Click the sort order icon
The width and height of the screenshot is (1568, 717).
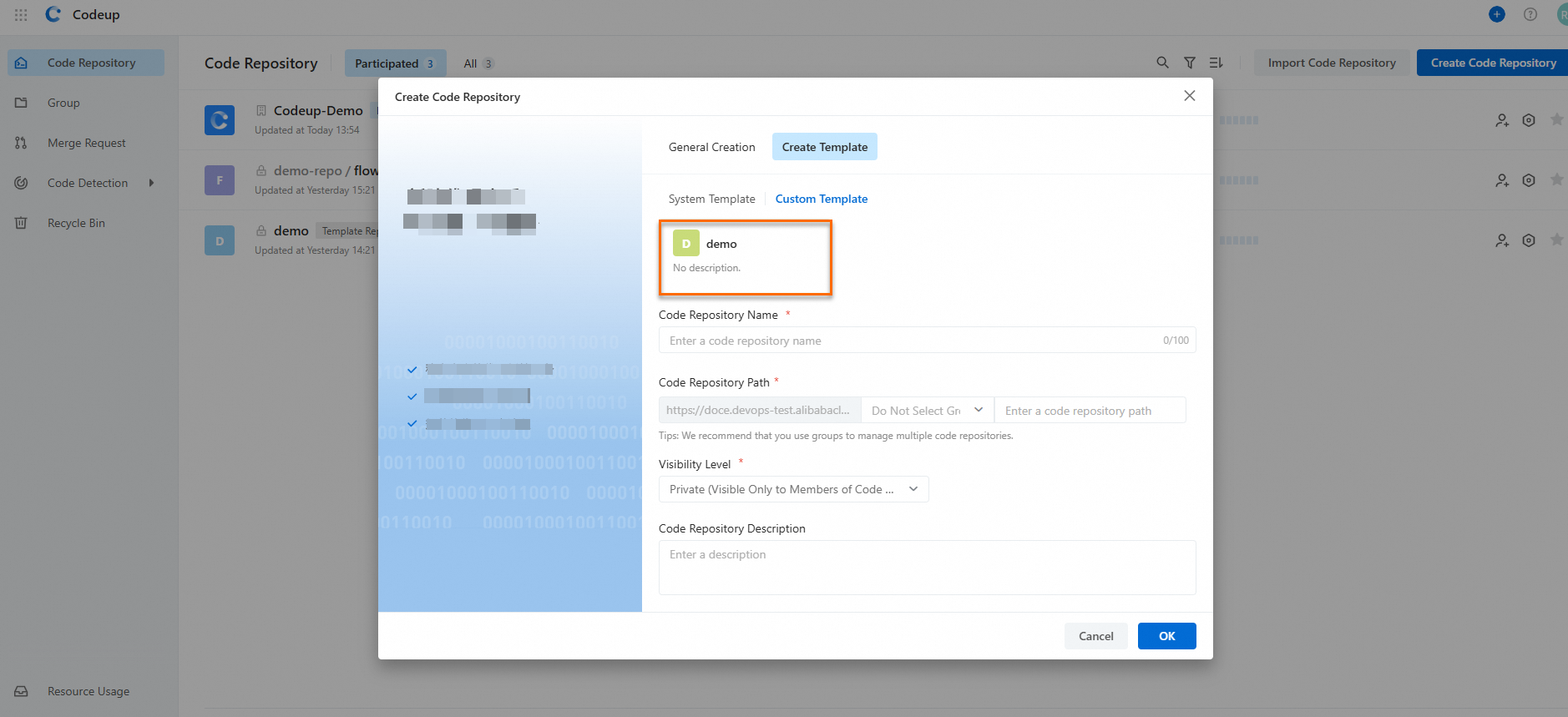pos(1216,63)
